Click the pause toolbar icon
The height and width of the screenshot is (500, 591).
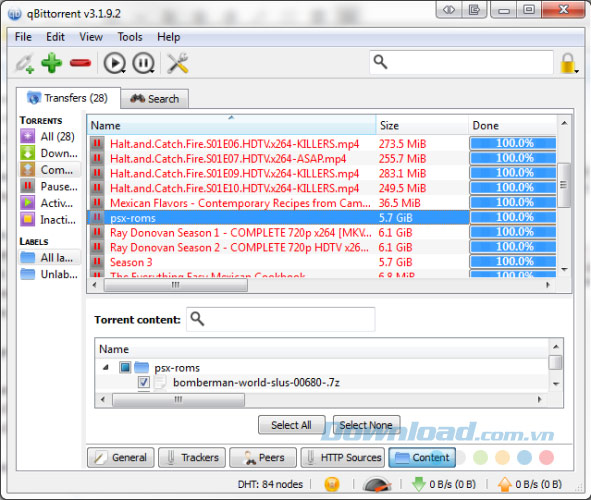click(x=144, y=63)
